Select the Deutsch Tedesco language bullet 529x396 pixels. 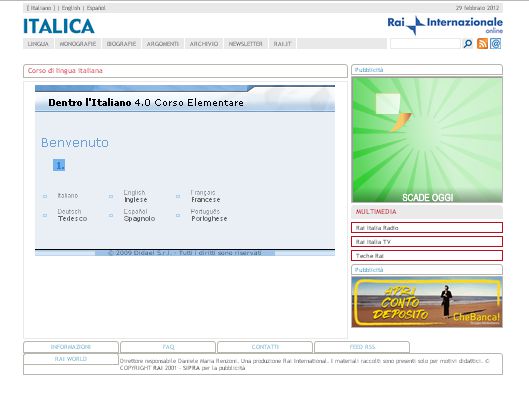pos(45,215)
